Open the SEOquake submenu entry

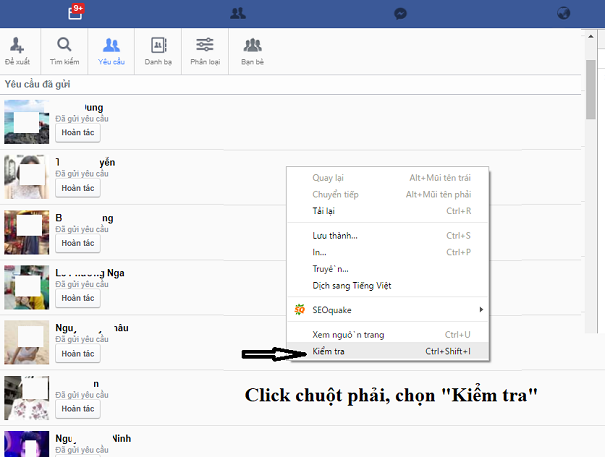tap(388, 310)
